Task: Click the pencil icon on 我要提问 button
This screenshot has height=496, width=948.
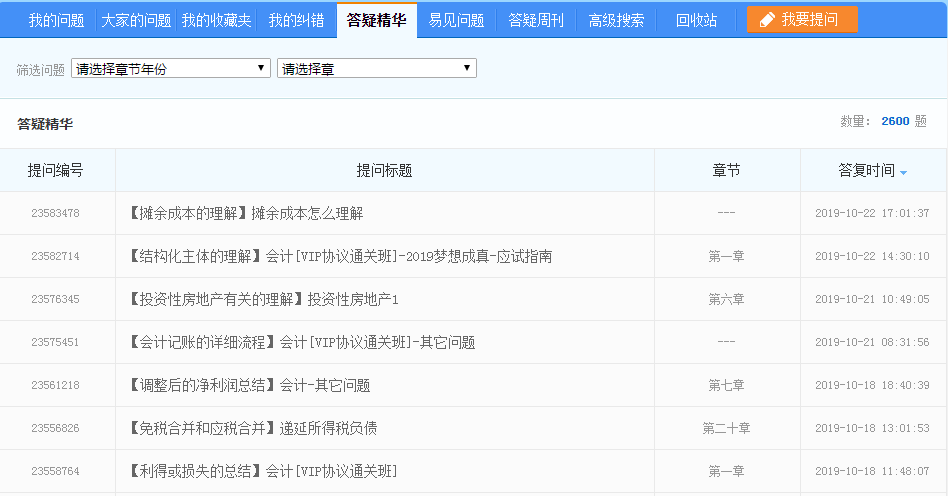Action: 767,20
